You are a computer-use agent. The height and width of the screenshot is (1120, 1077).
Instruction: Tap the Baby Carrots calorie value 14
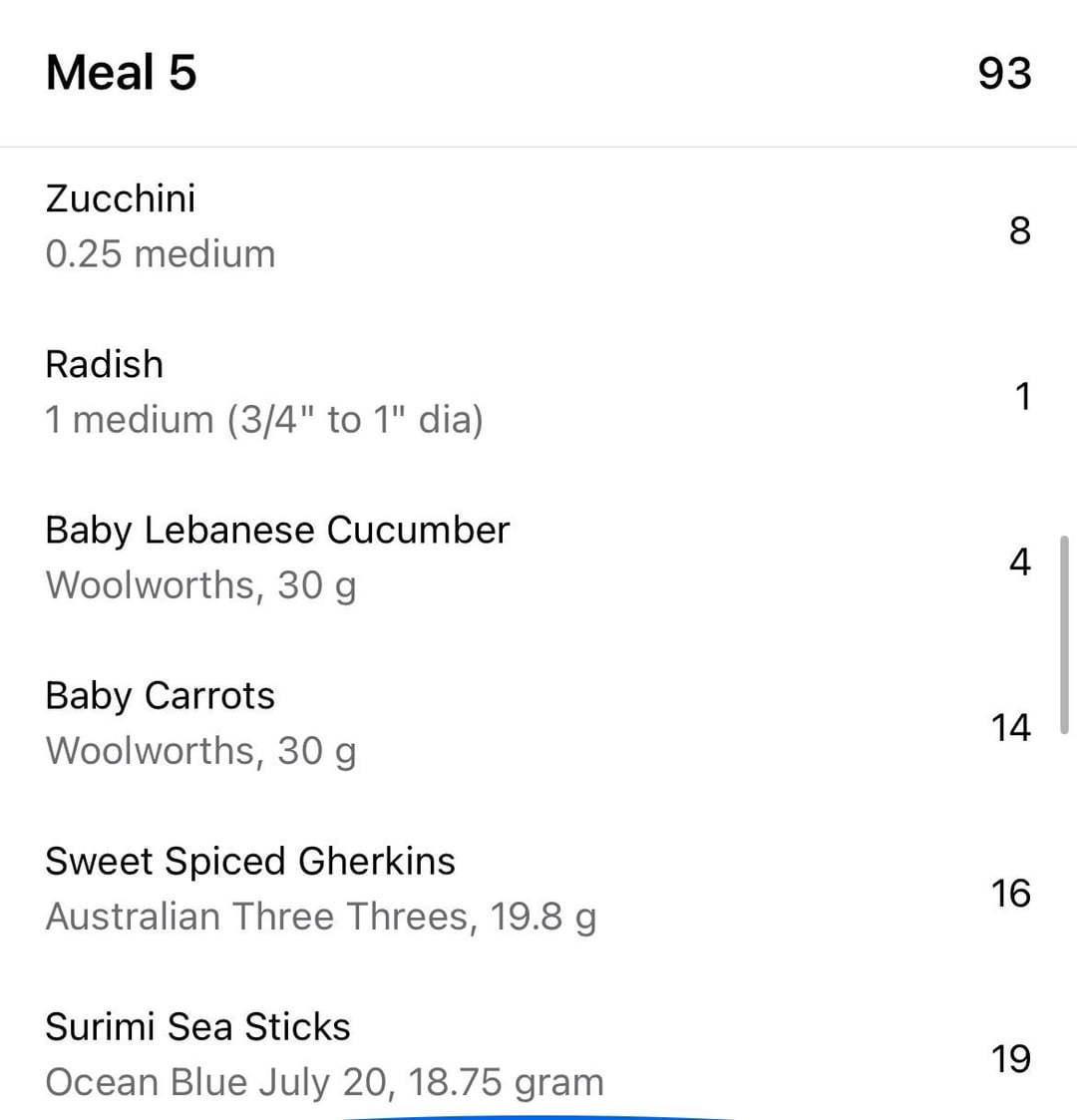[x=1010, y=728]
